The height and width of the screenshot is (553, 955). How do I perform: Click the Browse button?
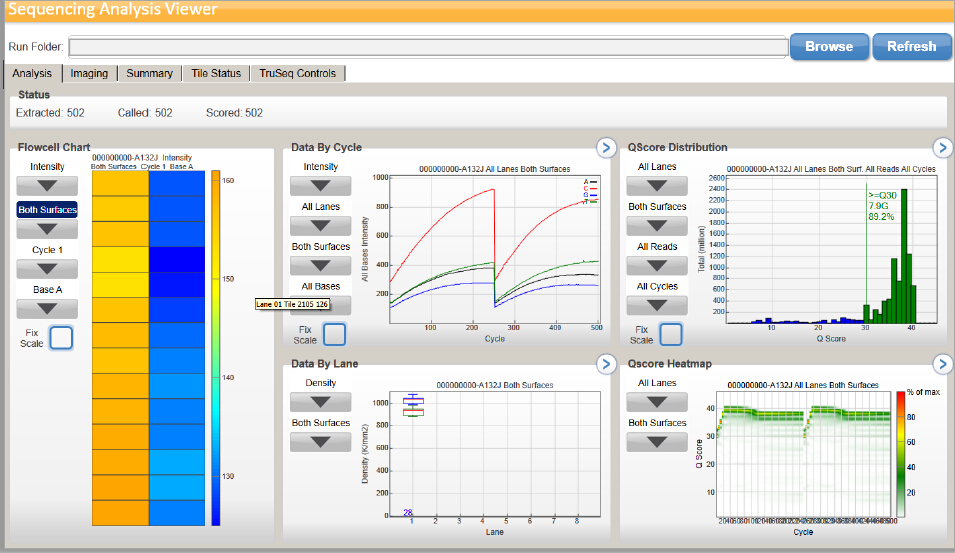[828, 46]
